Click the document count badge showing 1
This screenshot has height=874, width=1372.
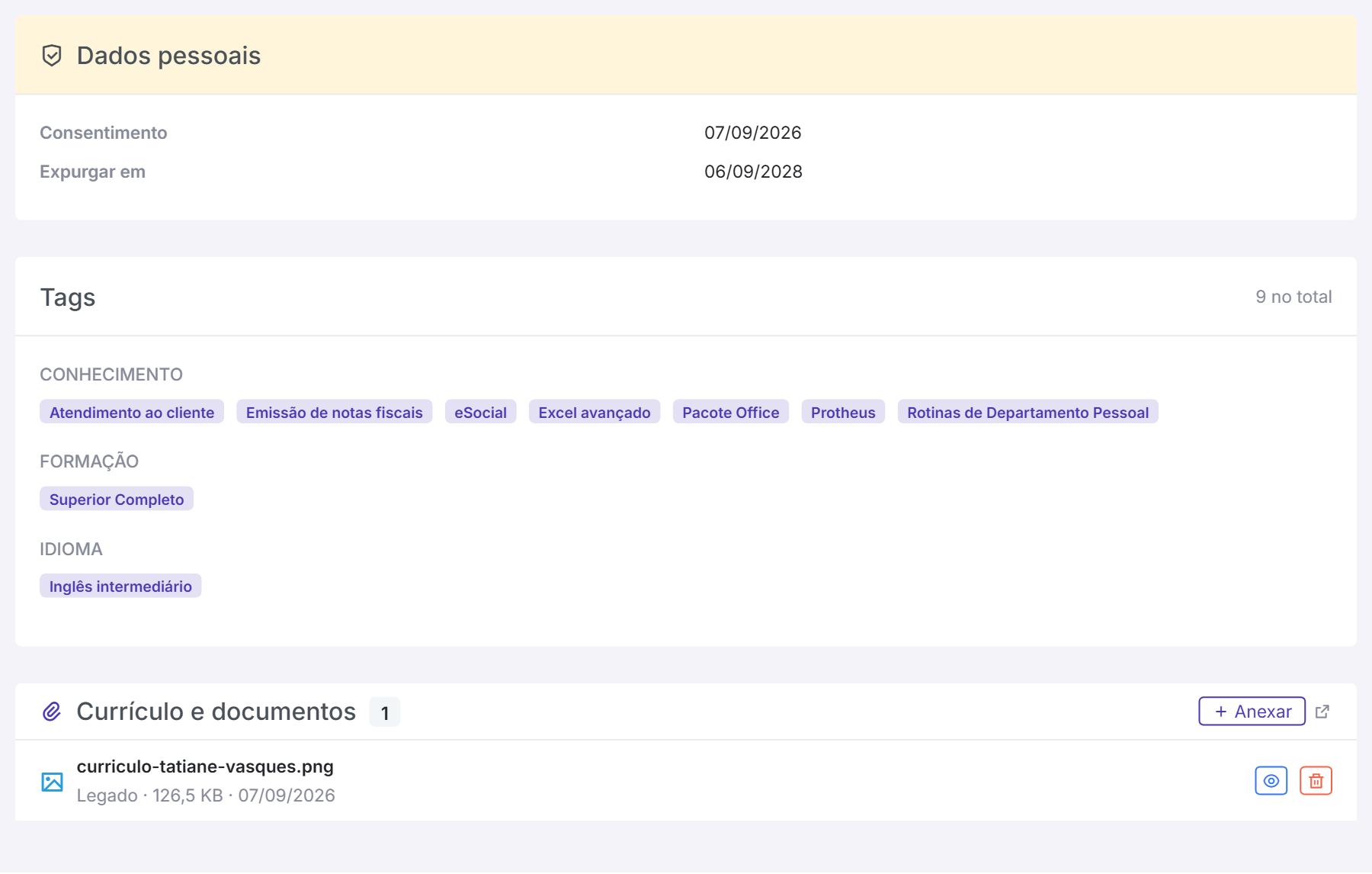coord(385,712)
